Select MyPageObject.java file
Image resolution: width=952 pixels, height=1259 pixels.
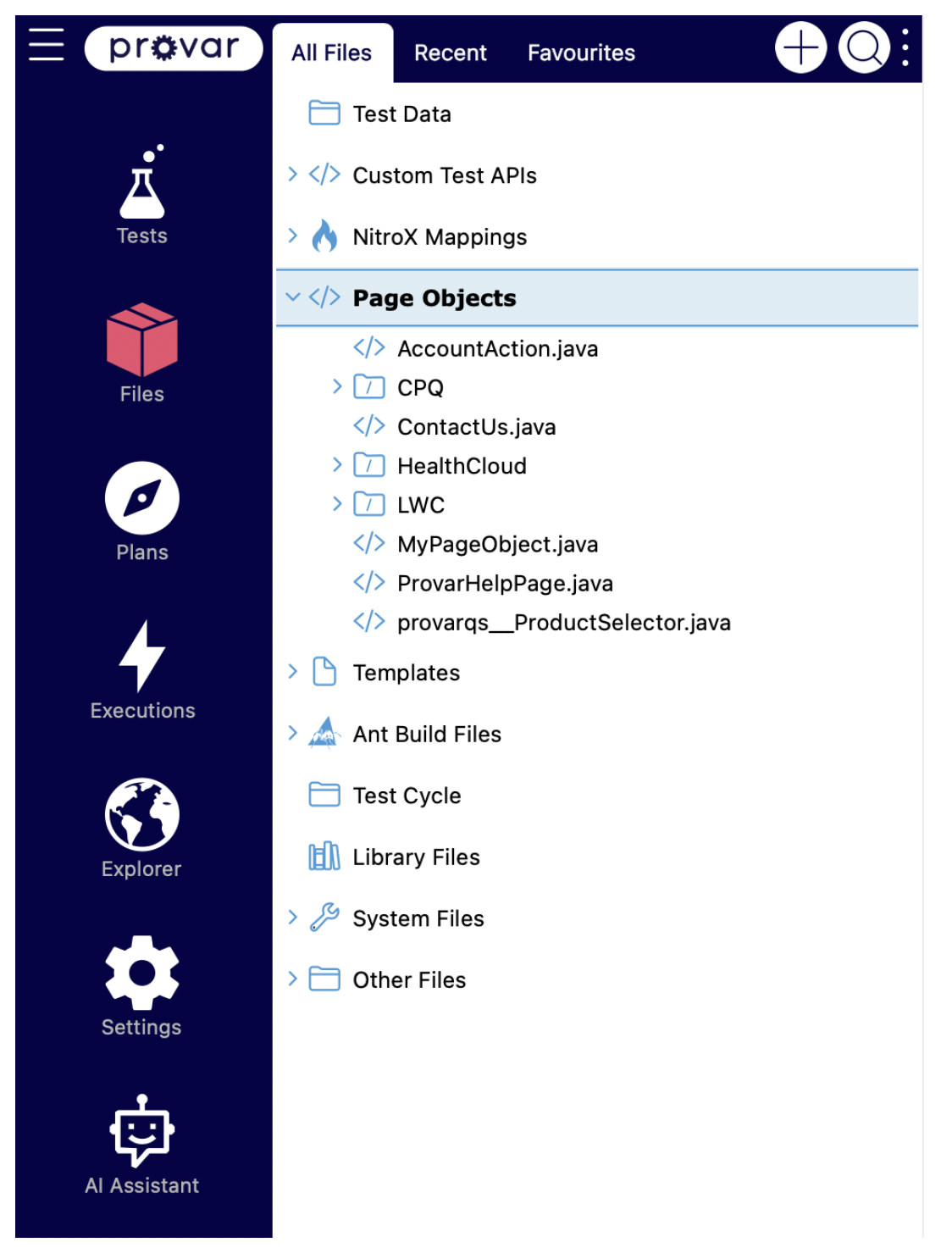coord(498,544)
